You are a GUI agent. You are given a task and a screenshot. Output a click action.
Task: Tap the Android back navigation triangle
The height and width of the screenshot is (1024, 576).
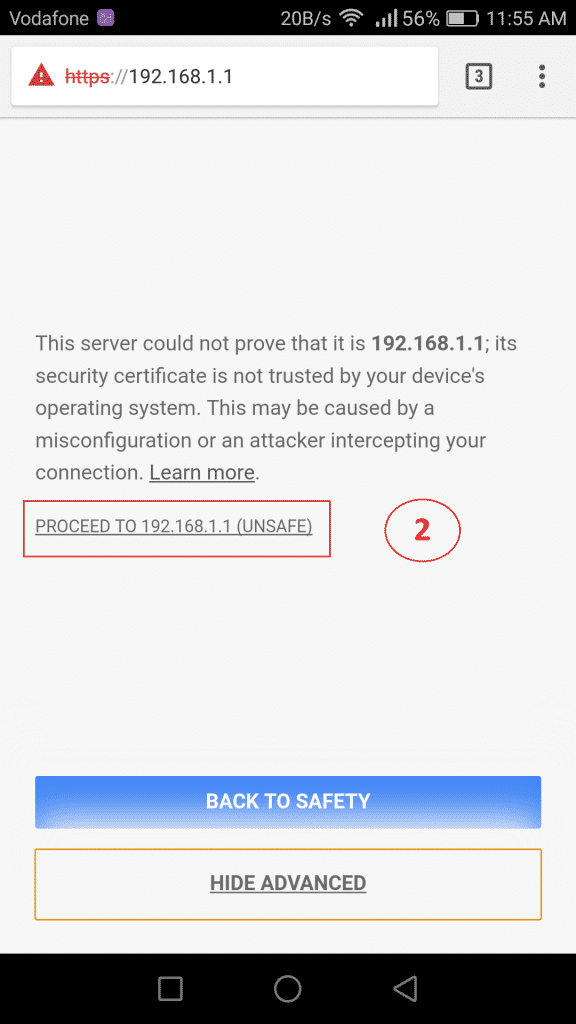[x=405, y=989]
